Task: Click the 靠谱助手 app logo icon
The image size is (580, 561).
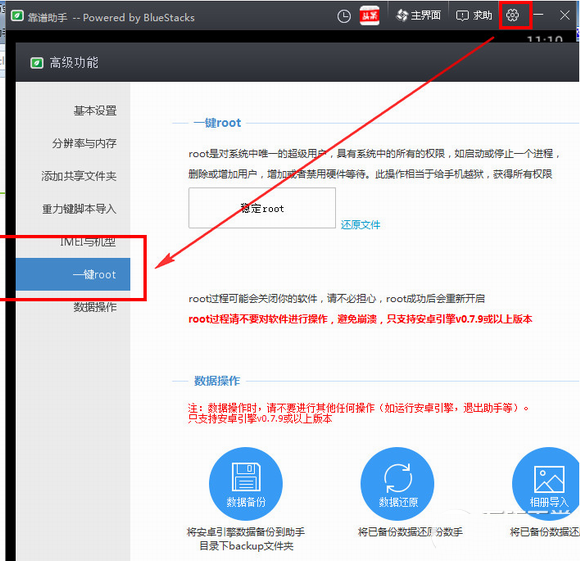Action: click(x=17, y=16)
